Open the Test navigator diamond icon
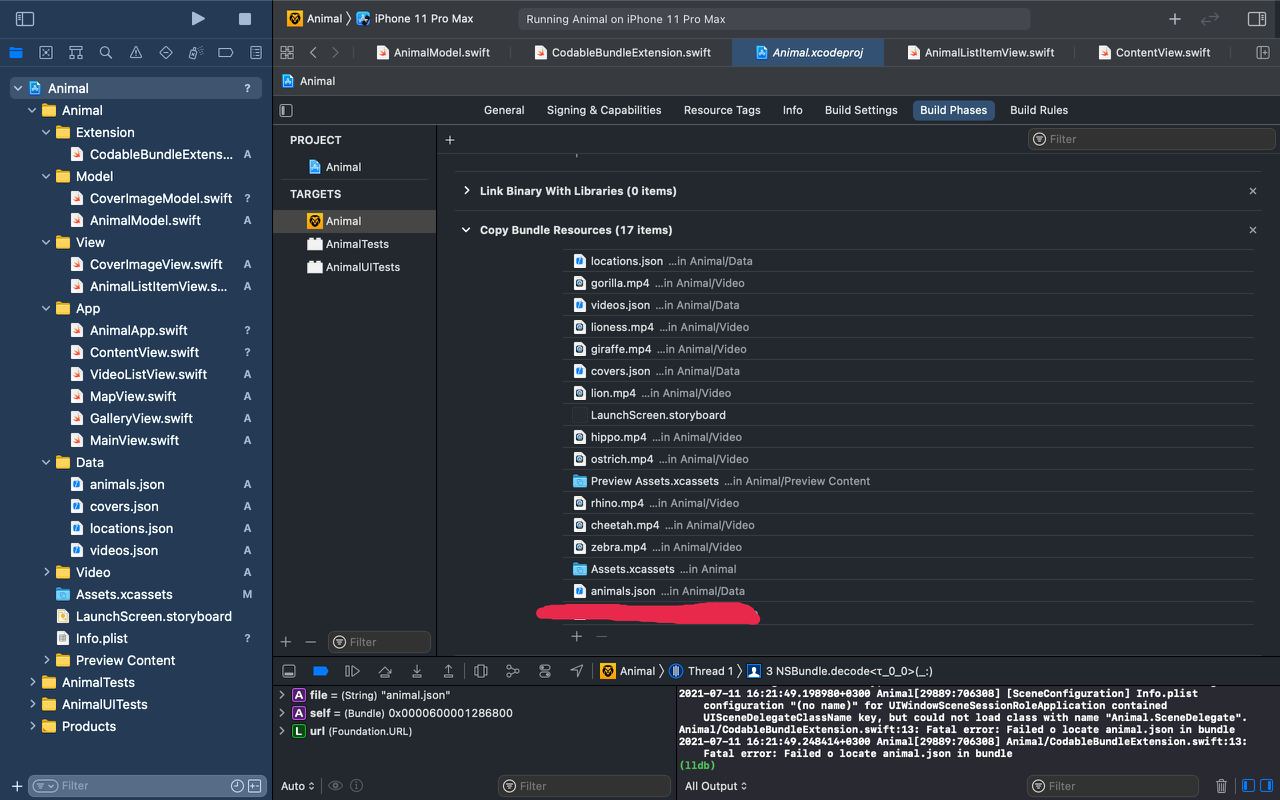The image size is (1280, 800). [166, 52]
